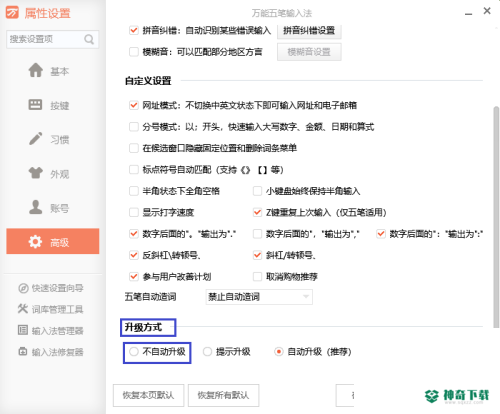Check 在候选窗口隐藏固定位置和删除词条菜单
Image resolution: width=500 pixels, height=414 pixels.
coord(134,148)
